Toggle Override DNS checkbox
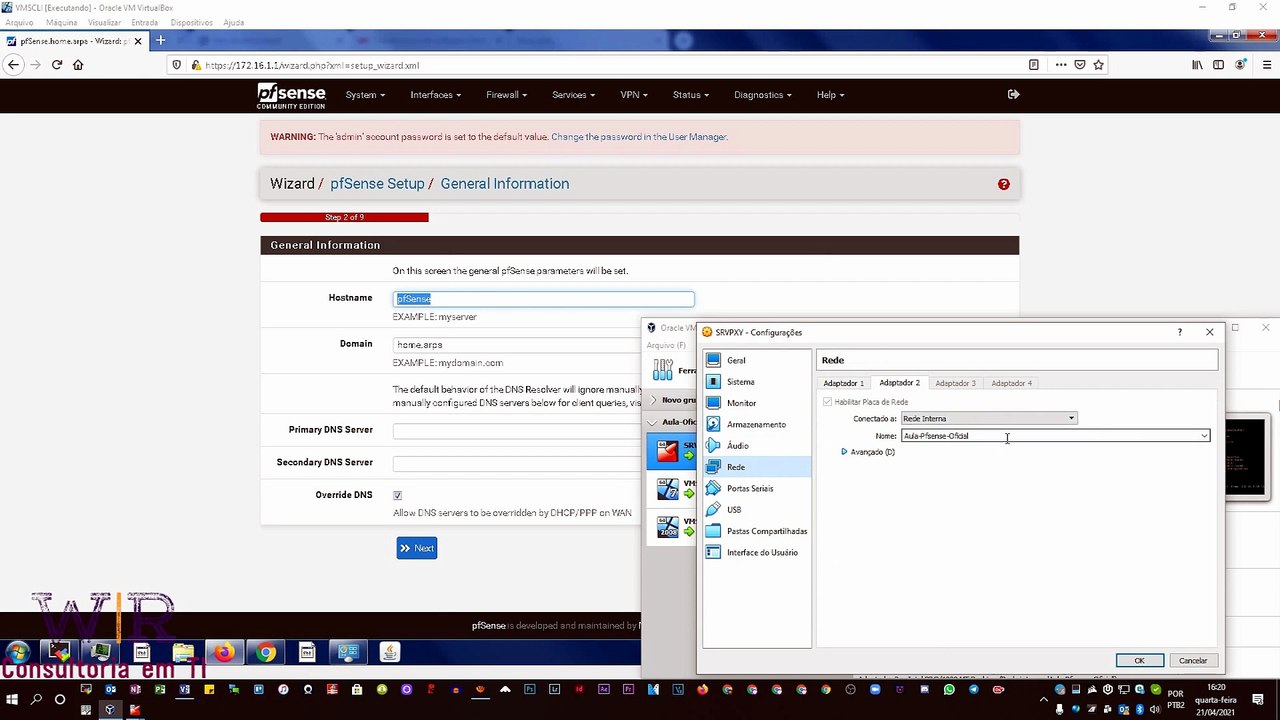The image size is (1280, 720). (x=398, y=495)
